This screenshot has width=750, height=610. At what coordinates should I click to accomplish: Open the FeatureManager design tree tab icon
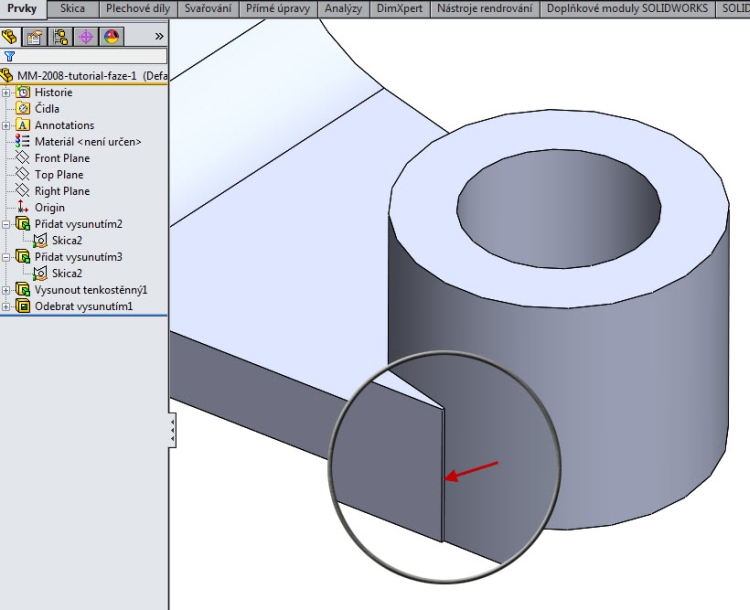tap(10, 36)
